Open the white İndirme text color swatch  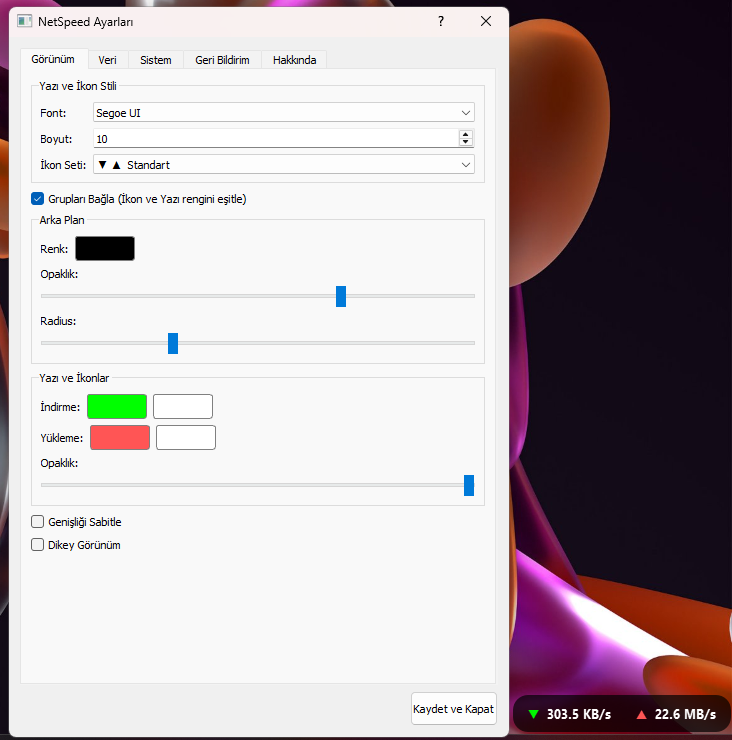tap(183, 406)
